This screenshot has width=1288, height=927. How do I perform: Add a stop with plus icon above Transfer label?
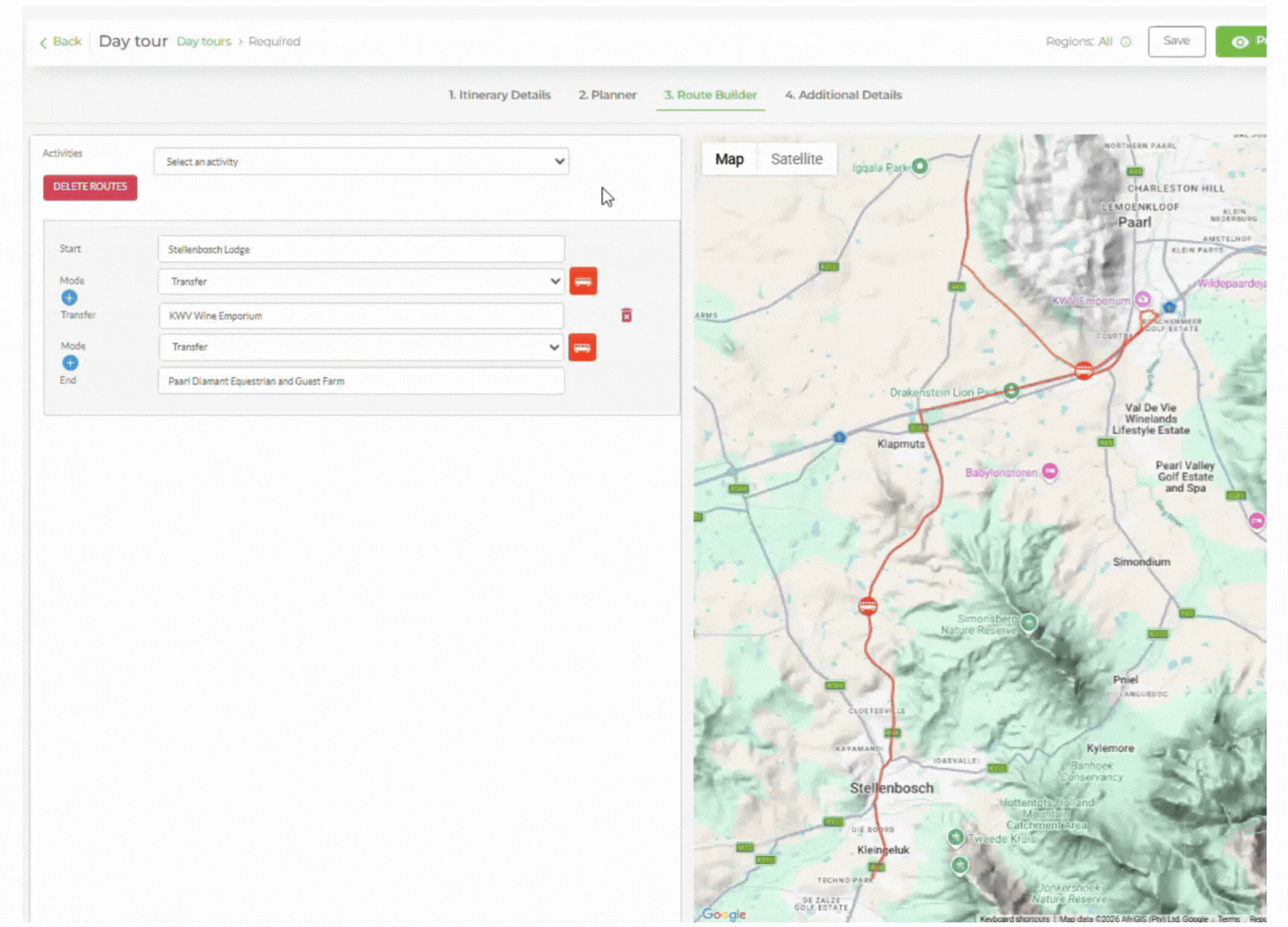[70, 298]
